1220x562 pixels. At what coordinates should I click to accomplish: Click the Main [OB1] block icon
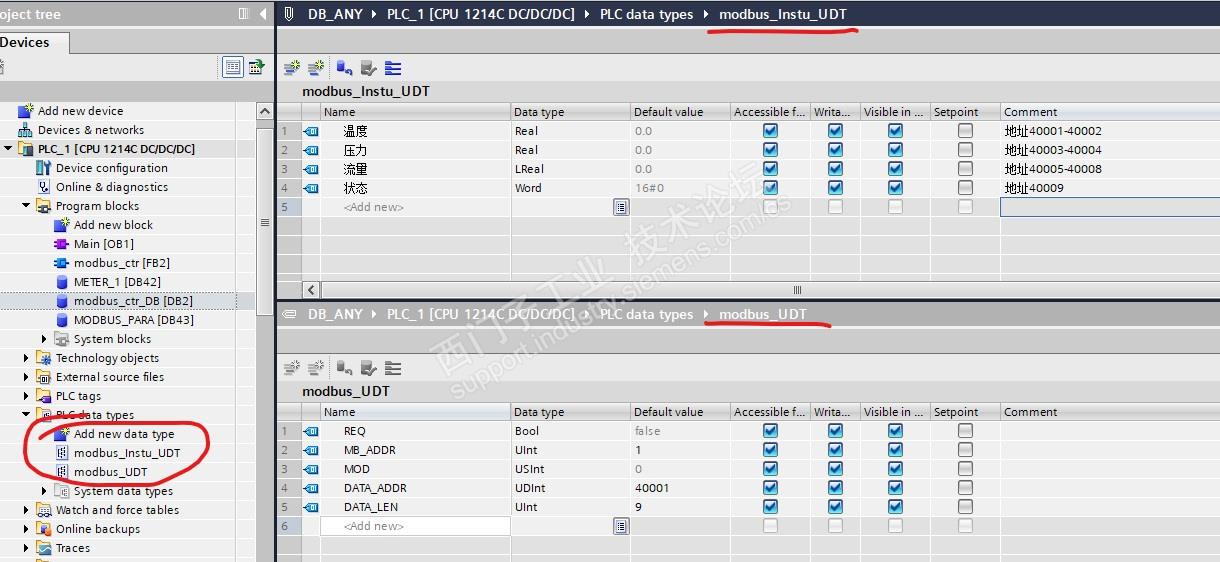(x=62, y=244)
